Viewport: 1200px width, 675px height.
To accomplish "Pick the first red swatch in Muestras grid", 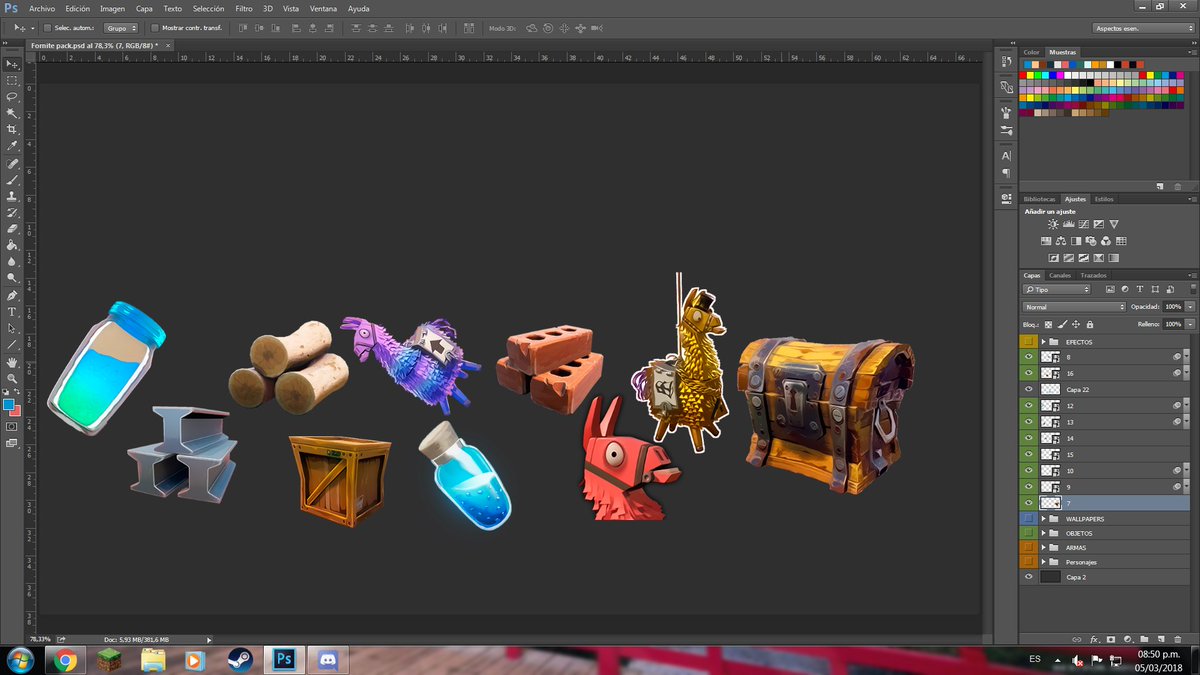I will pyautogui.click(x=1025, y=74).
